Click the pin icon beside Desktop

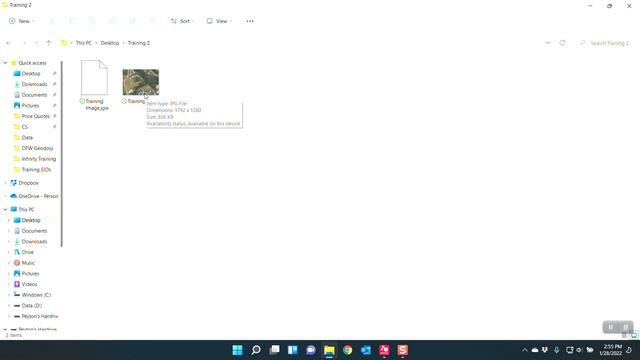click(x=54, y=73)
